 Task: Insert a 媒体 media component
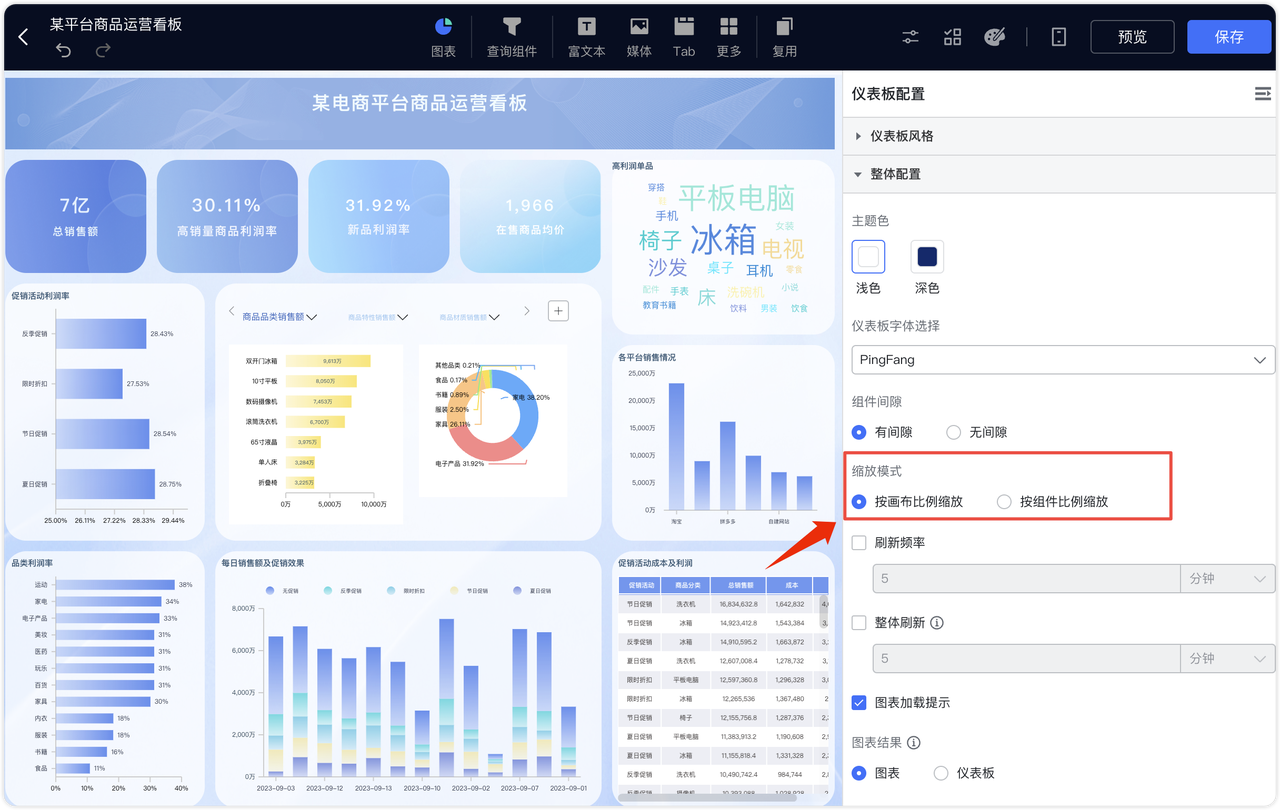639,37
